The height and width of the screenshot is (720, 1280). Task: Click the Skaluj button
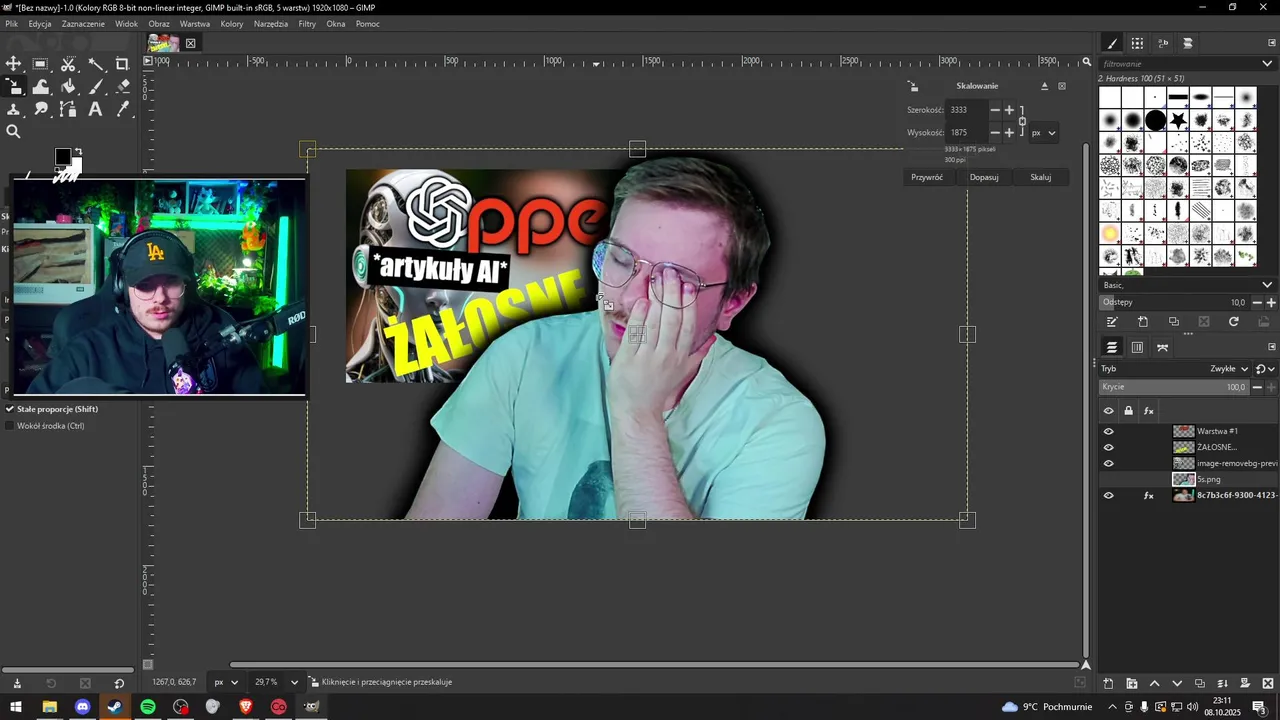click(x=1041, y=177)
